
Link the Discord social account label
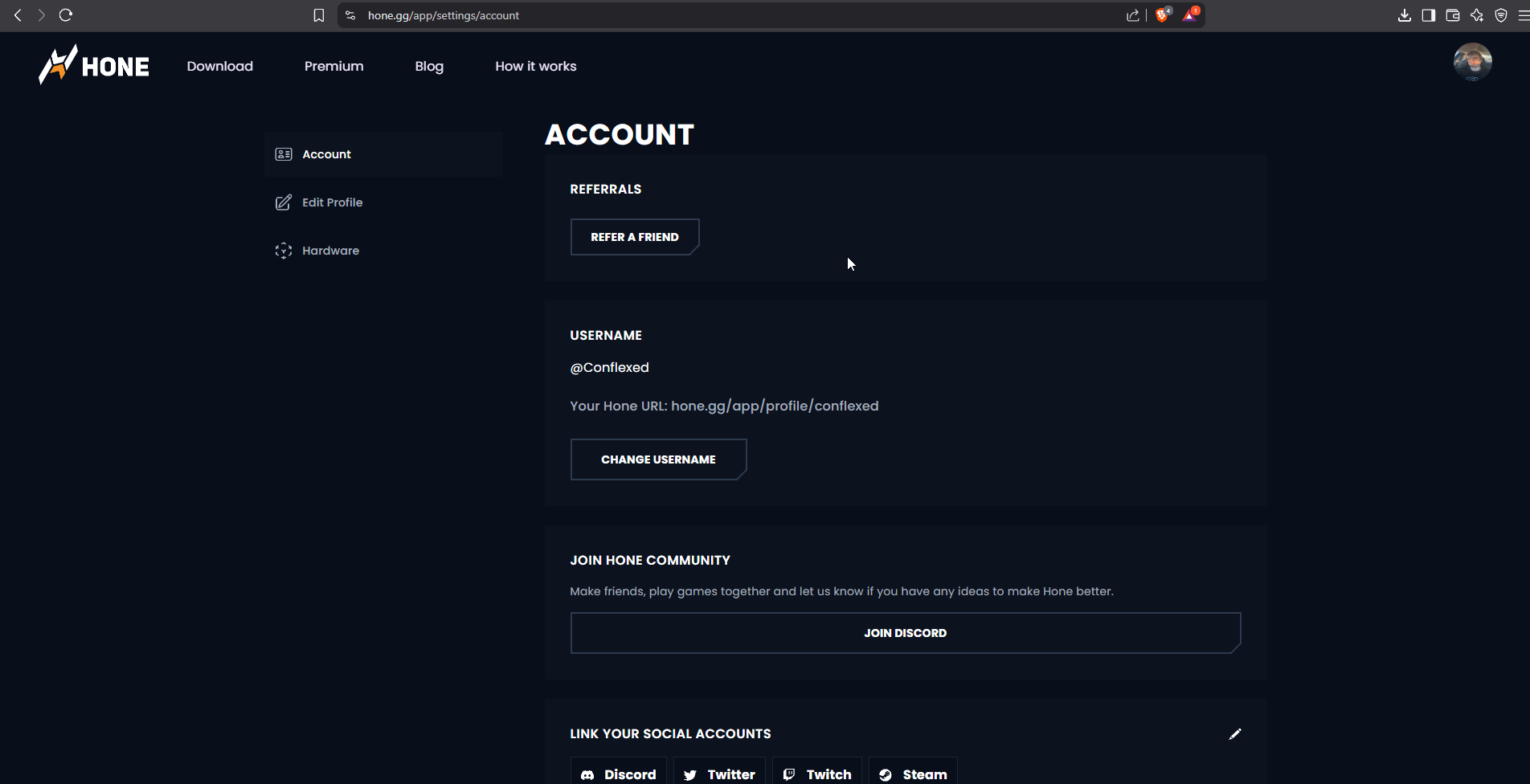(630, 774)
